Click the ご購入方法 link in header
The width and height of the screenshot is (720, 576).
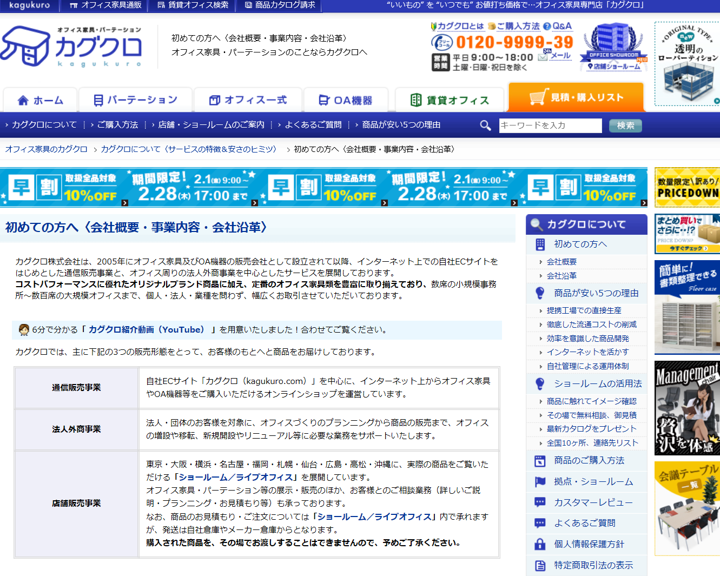tap(518, 26)
